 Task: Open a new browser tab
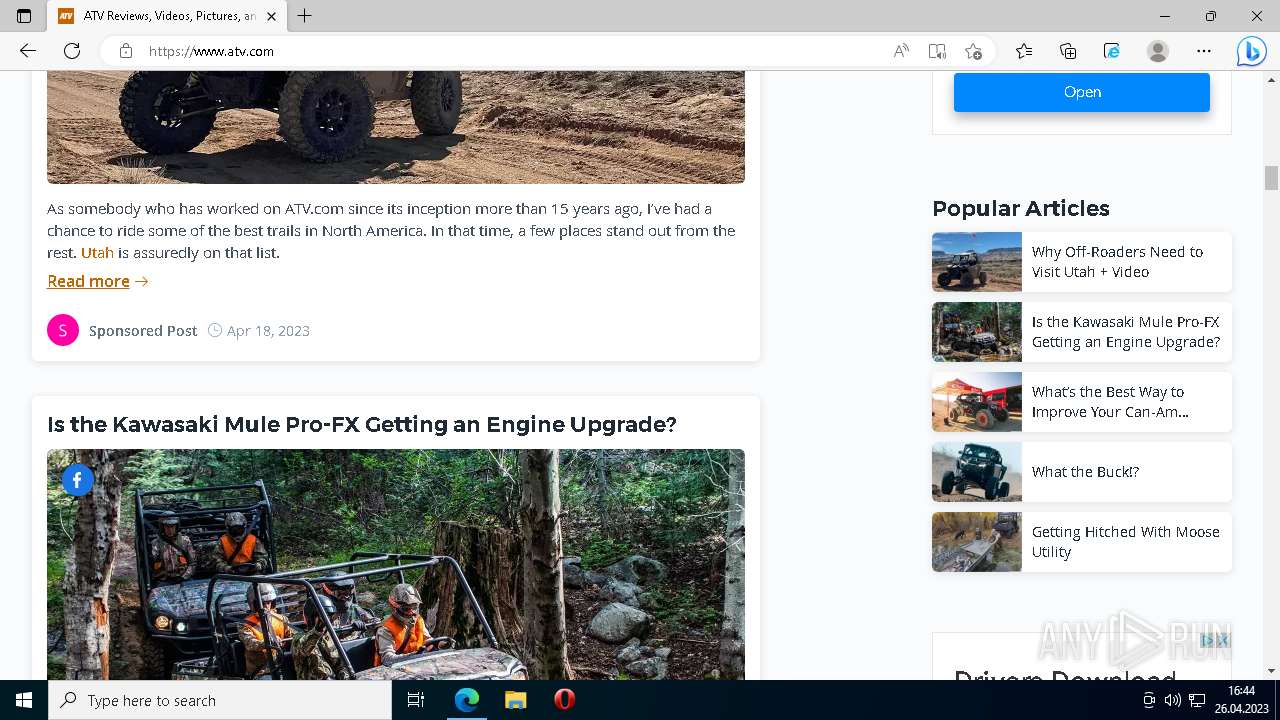[x=305, y=16]
